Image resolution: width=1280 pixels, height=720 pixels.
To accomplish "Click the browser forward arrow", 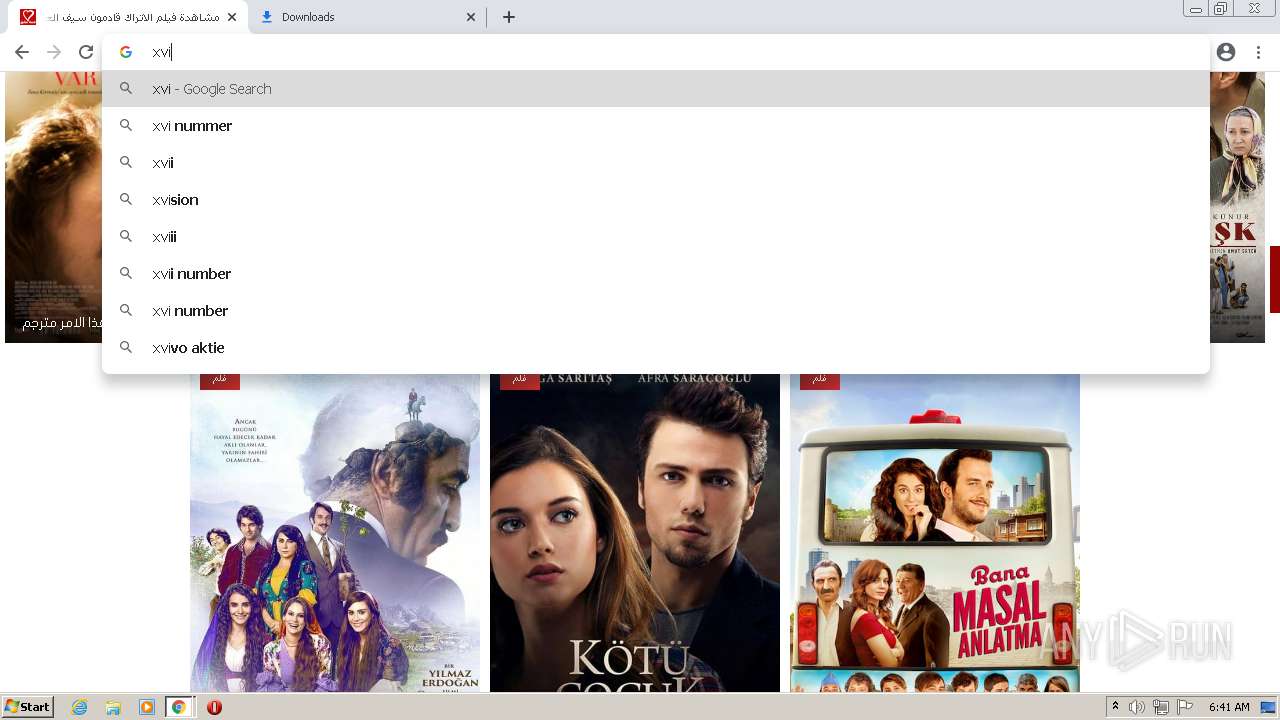I will point(54,52).
